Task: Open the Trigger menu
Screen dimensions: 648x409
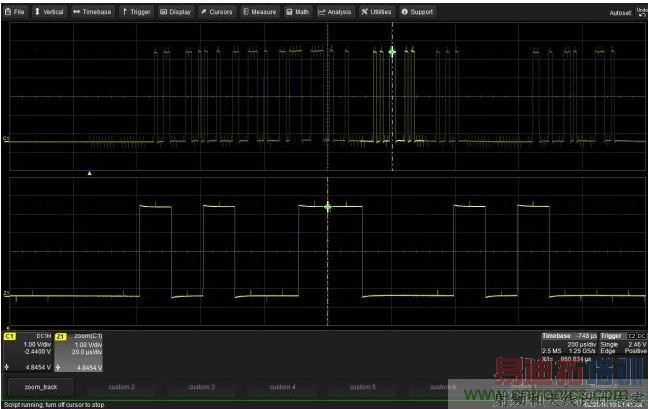Action: [x=137, y=12]
